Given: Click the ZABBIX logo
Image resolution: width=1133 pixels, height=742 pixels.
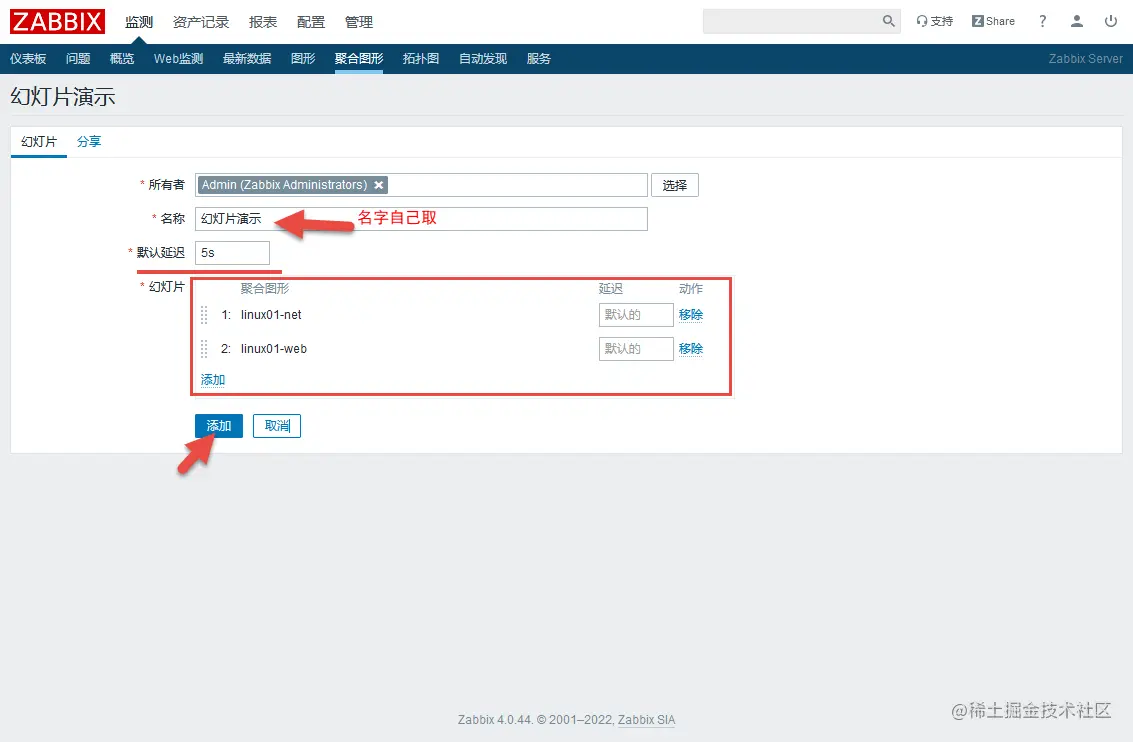Looking at the screenshot, I should click(x=57, y=22).
